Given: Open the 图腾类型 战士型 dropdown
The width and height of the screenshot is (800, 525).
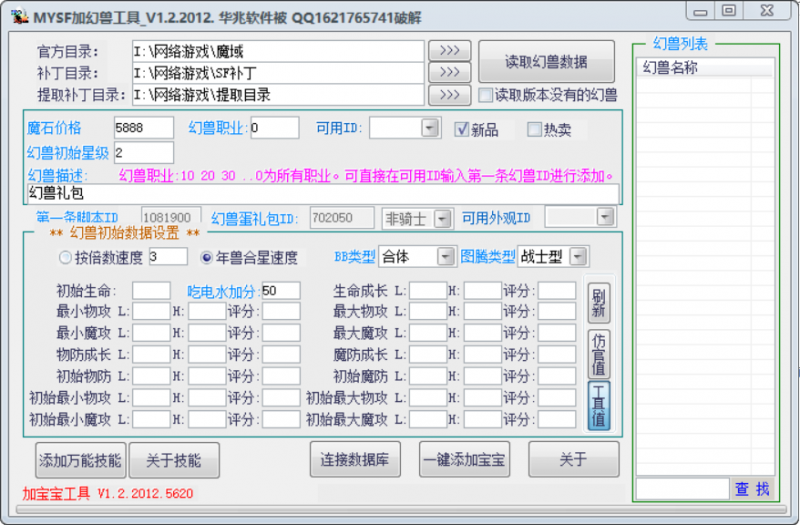Looking at the screenshot, I should pyautogui.click(x=578, y=256).
